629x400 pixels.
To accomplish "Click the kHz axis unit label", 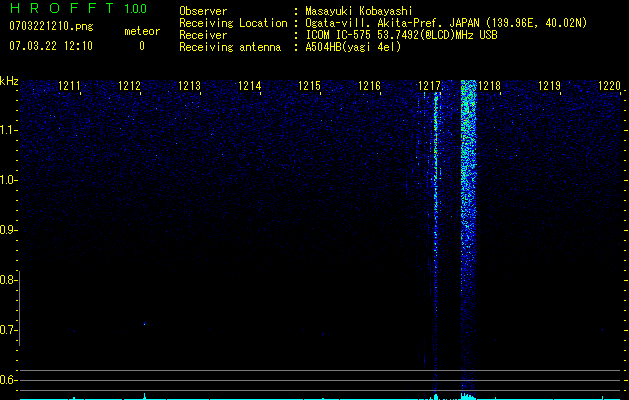I will [9, 81].
